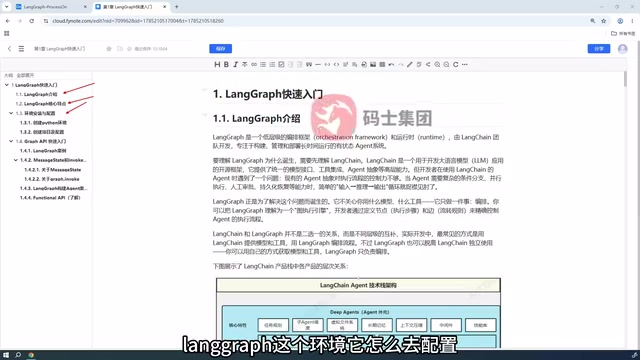Viewport: 640px width, 360px height.
Task: Bookmark this page with the address bar star
Action: [604, 21]
